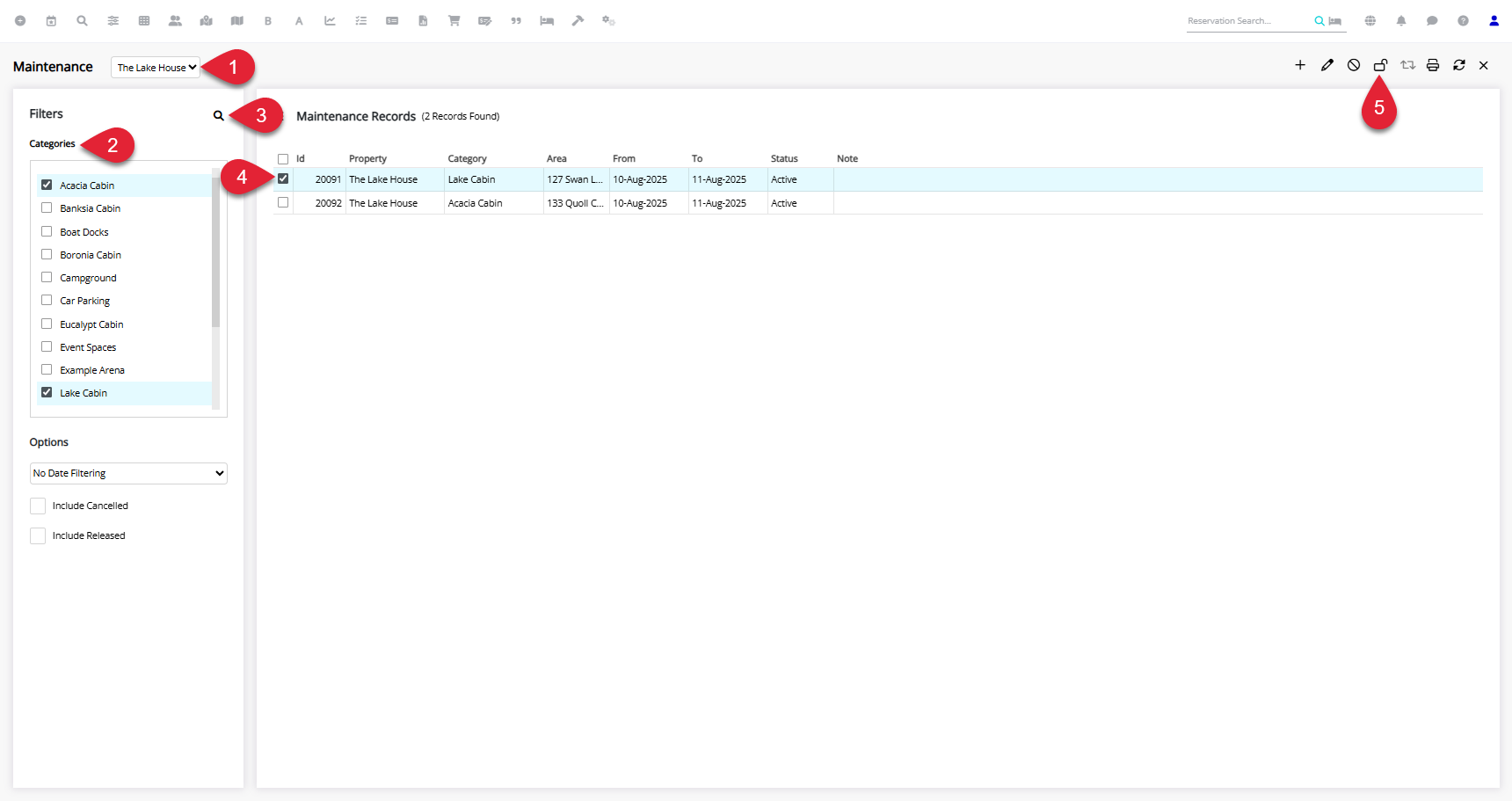Focus the Reservation Search field
Image resolution: width=1512 pixels, height=801 pixels.
click(1248, 21)
